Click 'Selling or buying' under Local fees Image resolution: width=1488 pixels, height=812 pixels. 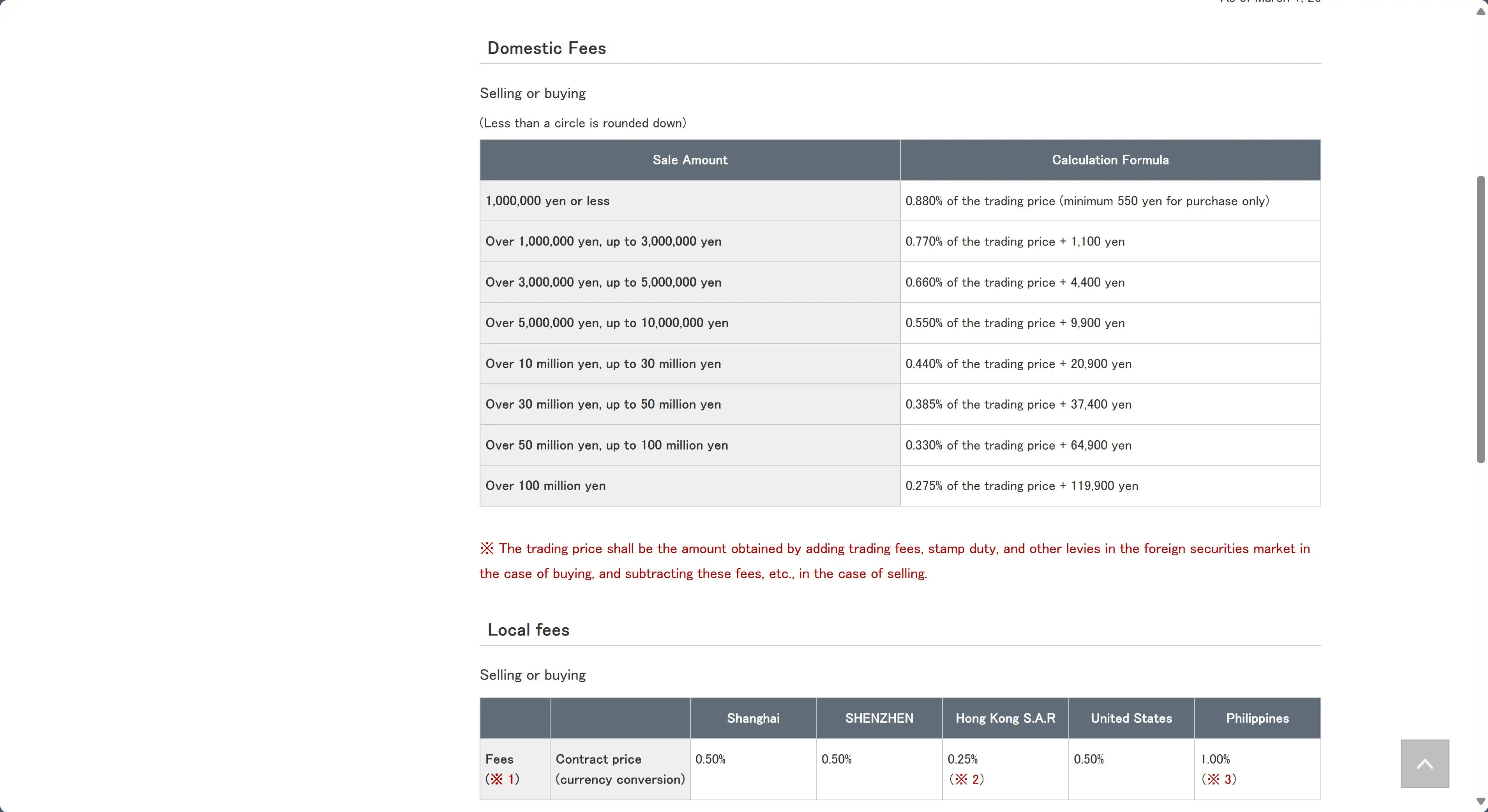coord(533,675)
